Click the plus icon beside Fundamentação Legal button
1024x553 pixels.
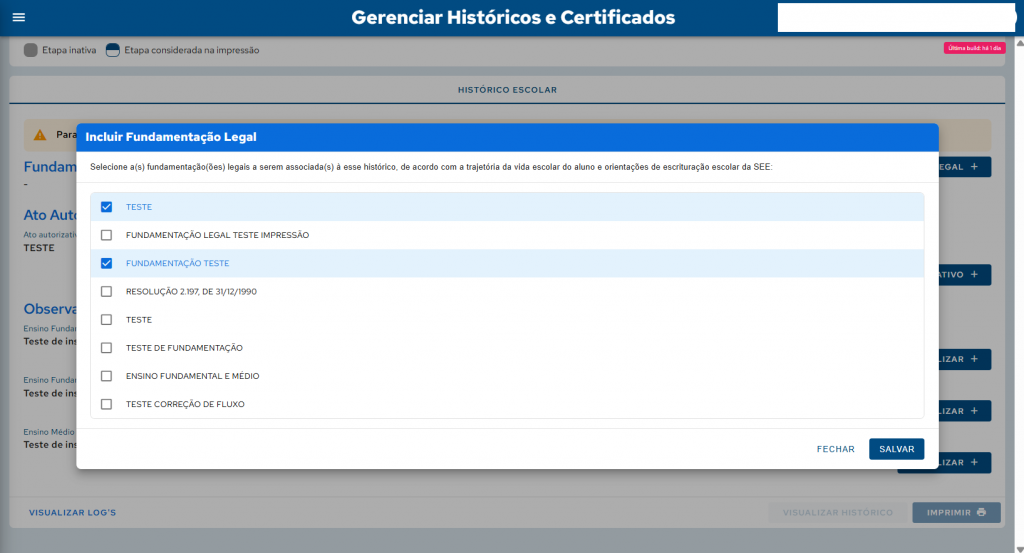click(x=973, y=167)
